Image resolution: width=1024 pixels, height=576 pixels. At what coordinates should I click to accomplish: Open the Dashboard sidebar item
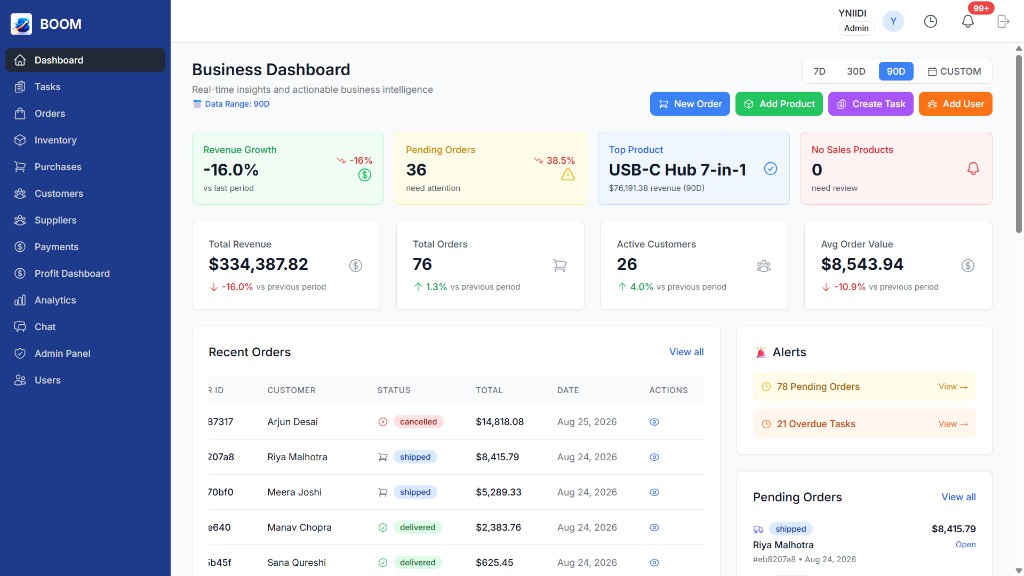coord(85,60)
